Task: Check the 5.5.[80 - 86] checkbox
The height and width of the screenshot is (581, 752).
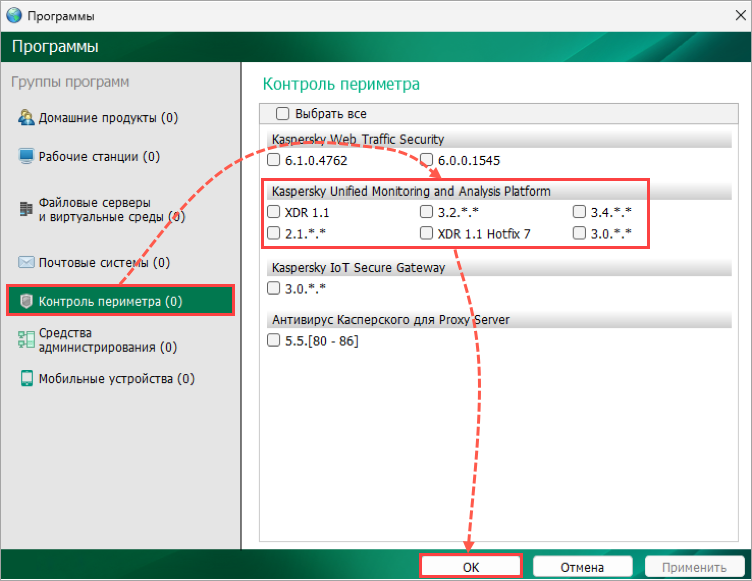Action: [273, 341]
